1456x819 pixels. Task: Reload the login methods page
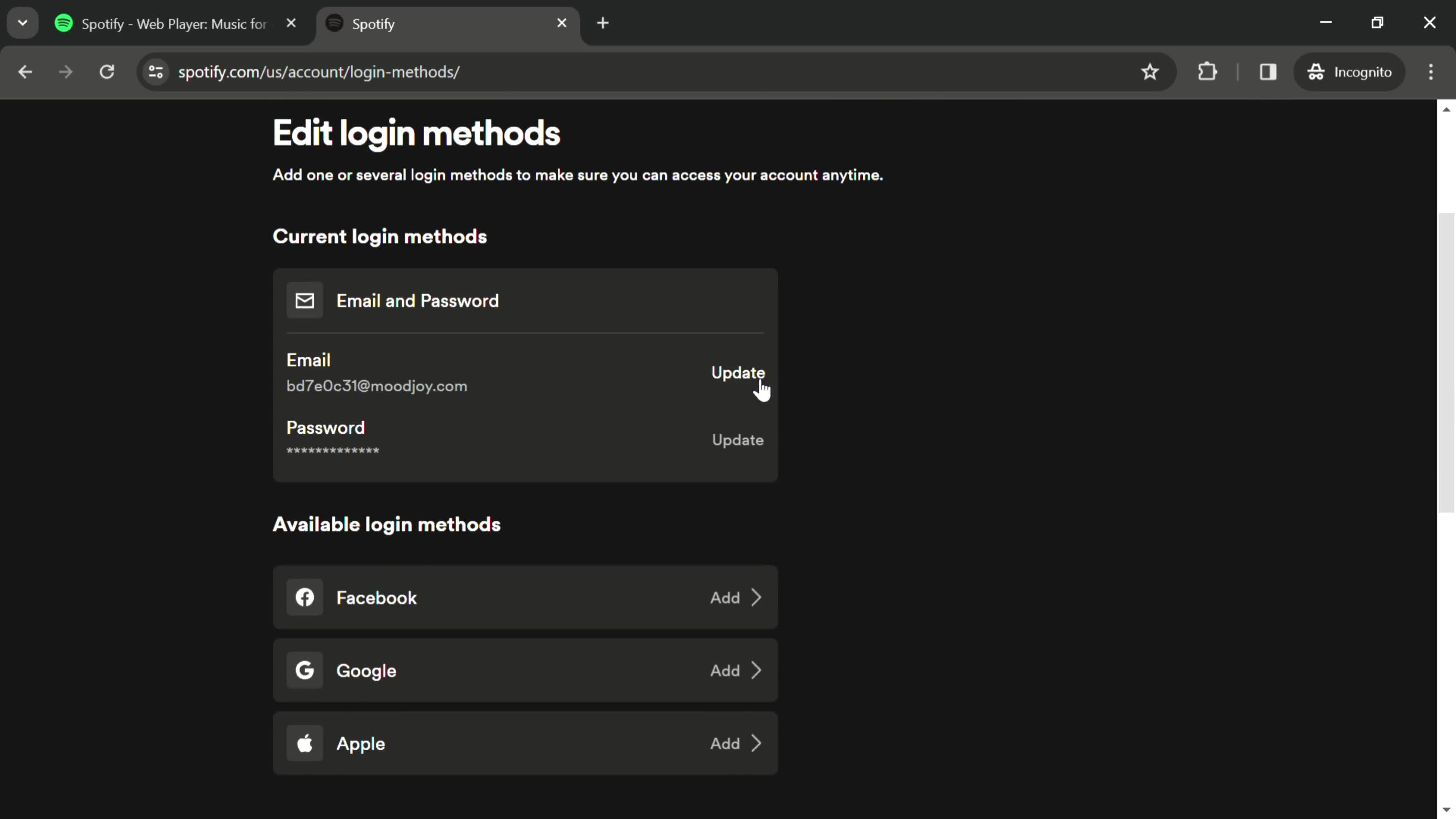tap(107, 72)
